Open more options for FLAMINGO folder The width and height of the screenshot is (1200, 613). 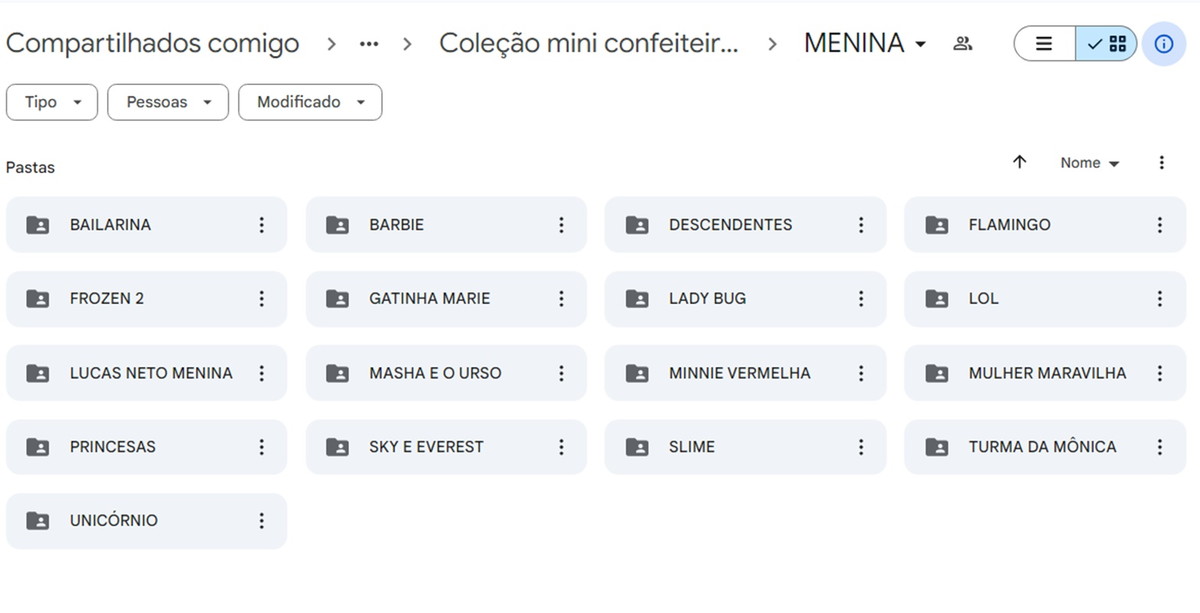(1160, 225)
